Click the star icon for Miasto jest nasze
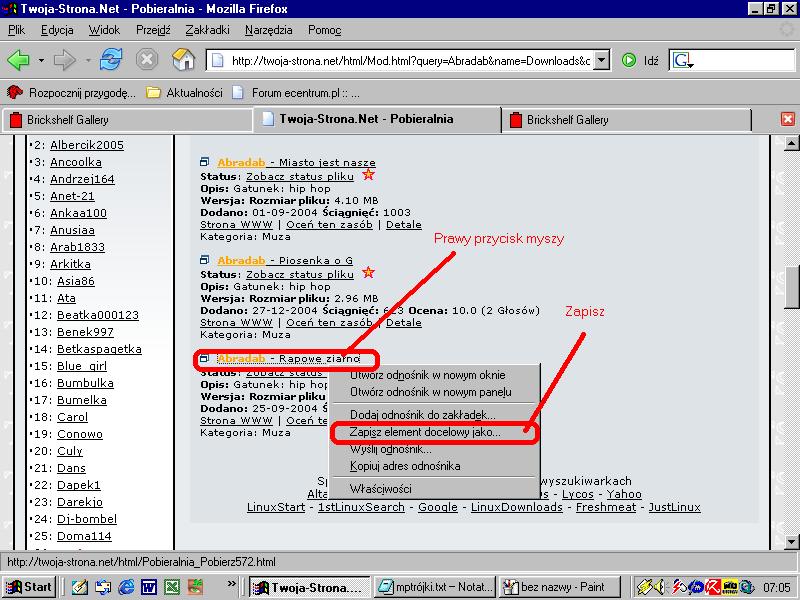 (368, 175)
